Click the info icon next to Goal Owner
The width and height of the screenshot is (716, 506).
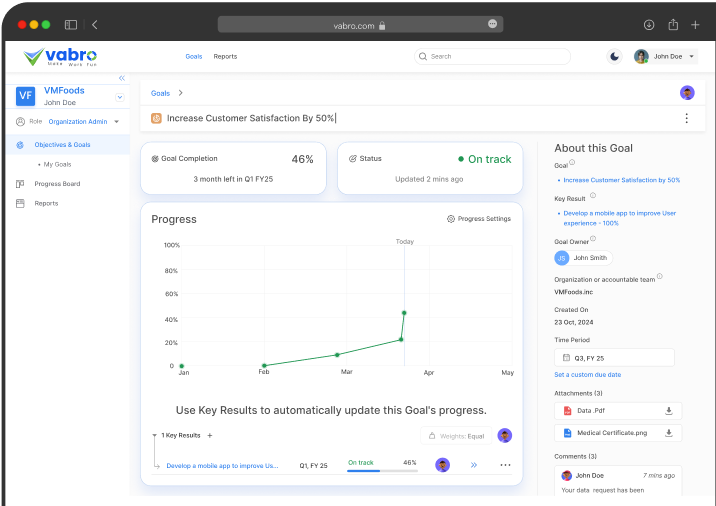tap(593, 238)
